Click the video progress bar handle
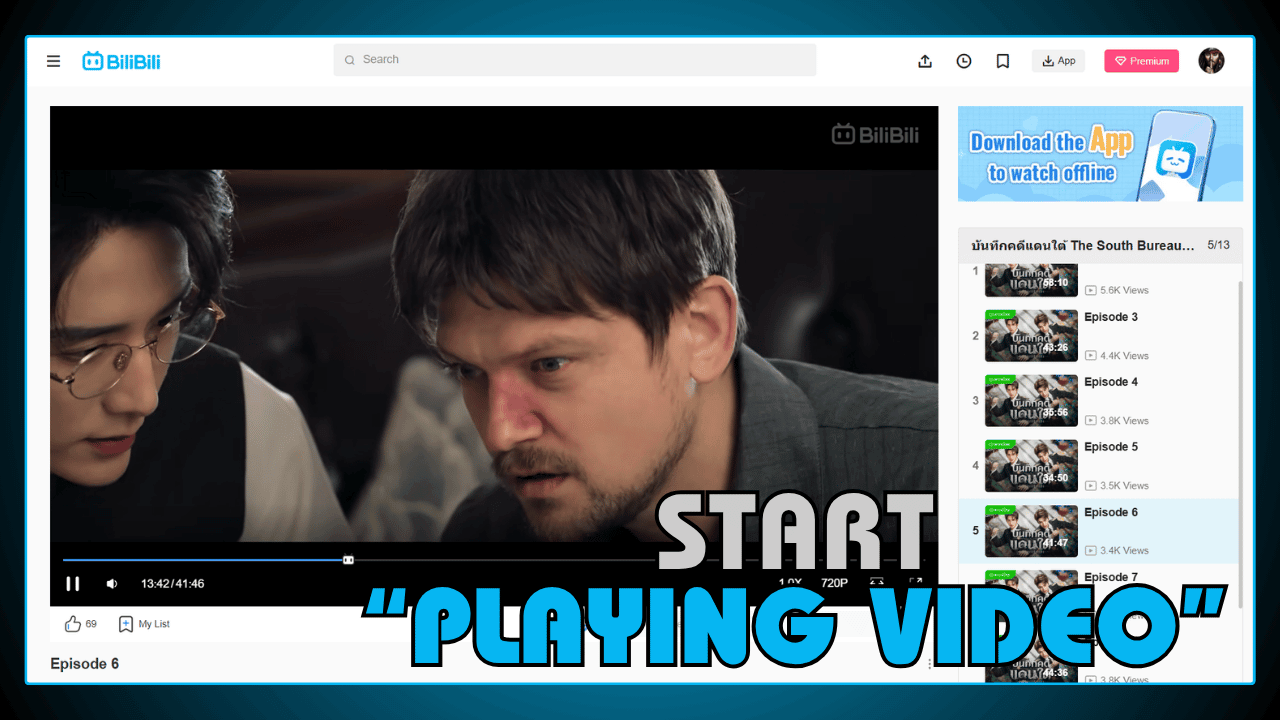Viewport: 1280px width, 720px height. (x=348, y=560)
